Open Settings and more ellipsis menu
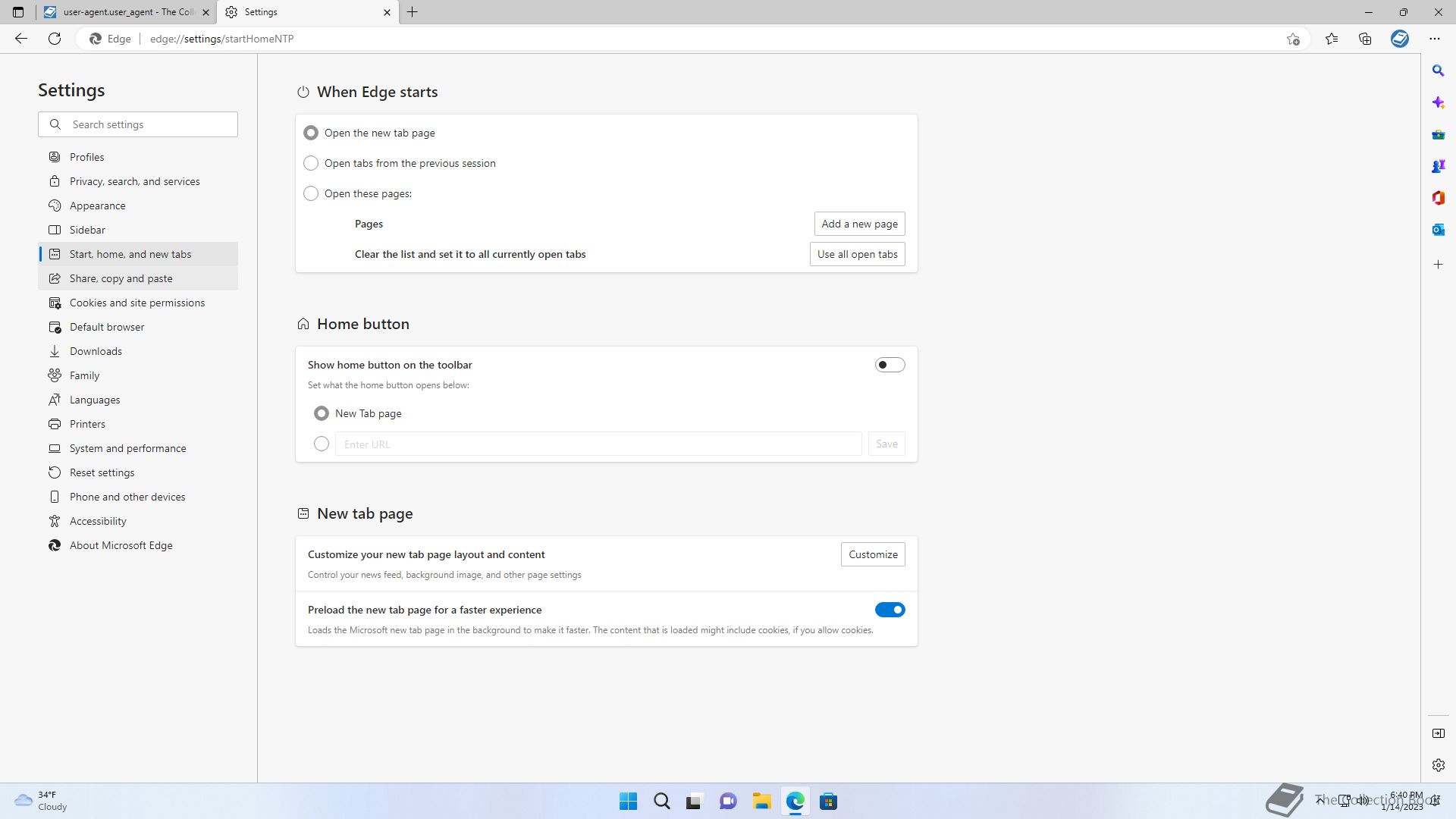The image size is (1456, 819). 1434,39
